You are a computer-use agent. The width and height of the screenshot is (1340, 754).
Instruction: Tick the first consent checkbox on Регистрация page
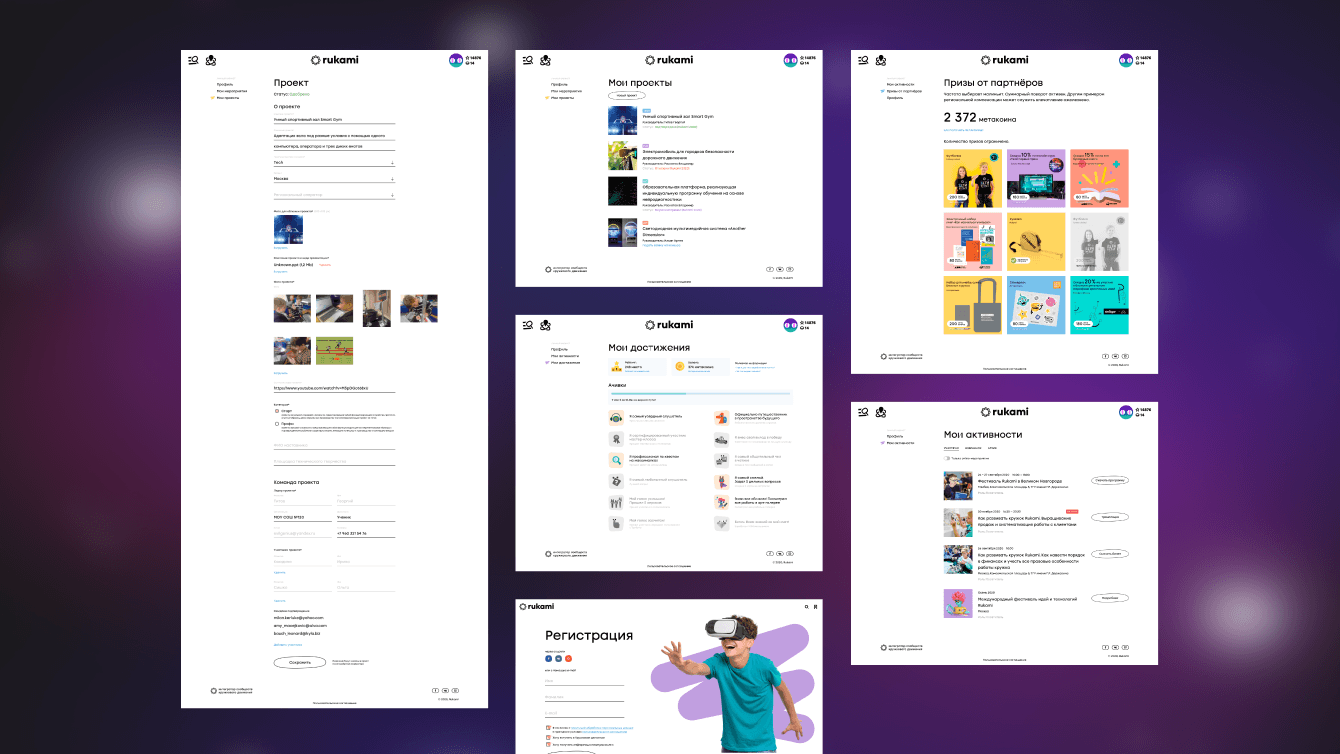(547, 728)
